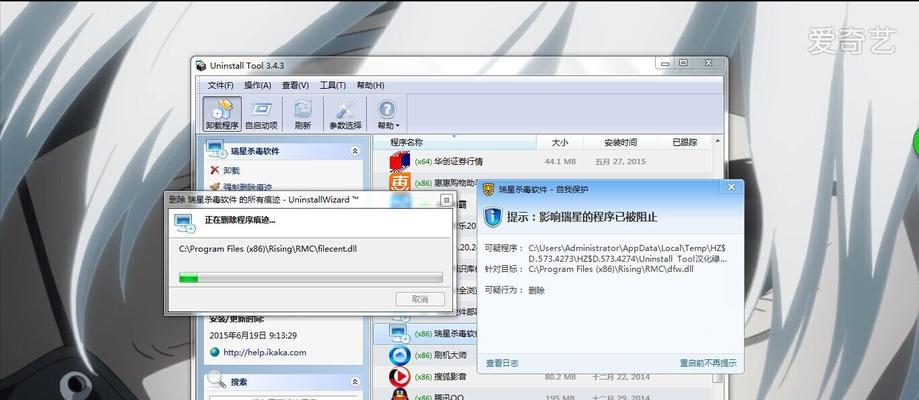Click the Rising tiger badge title icon

tap(488, 189)
